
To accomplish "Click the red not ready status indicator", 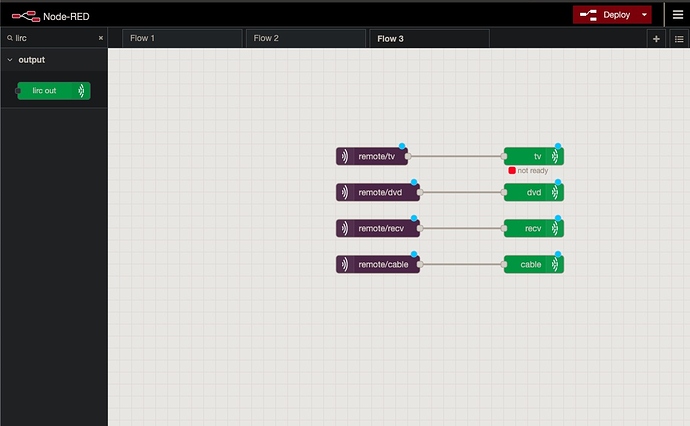I will [x=512, y=170].
